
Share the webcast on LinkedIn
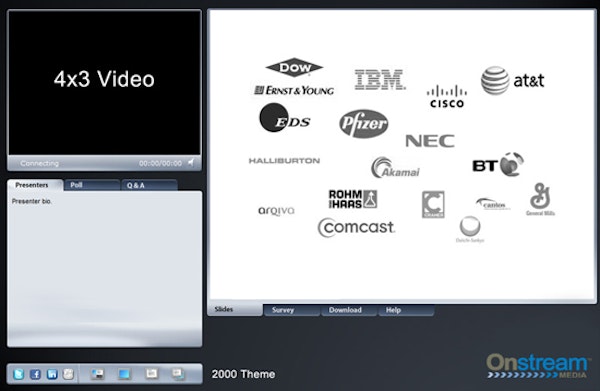(52, 374)
